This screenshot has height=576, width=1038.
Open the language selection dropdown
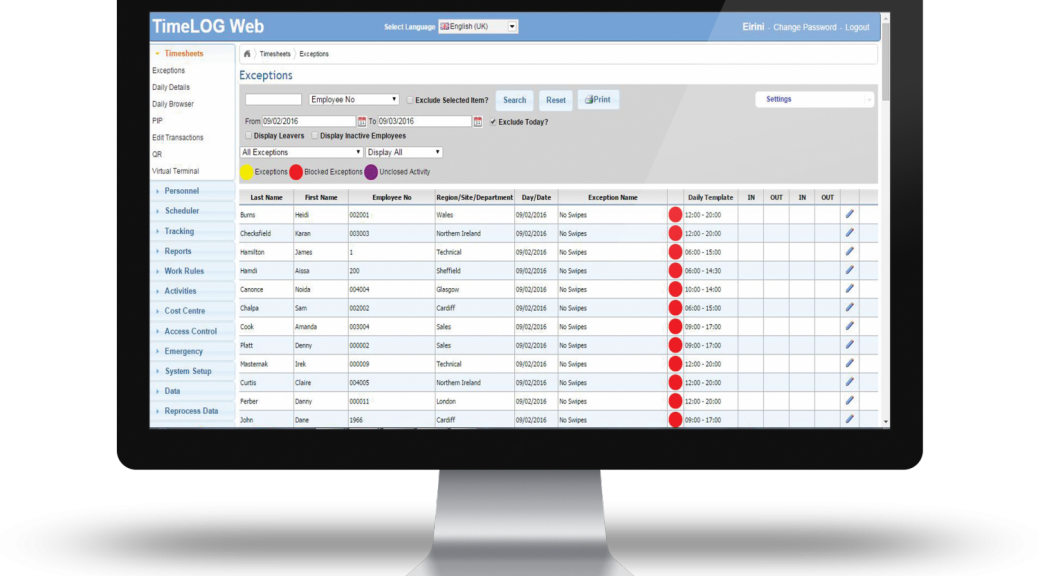click(478, 27)
